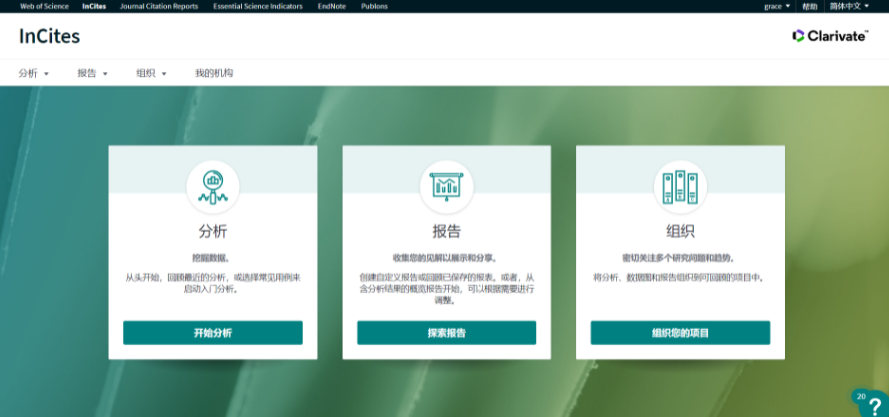The height and width of the screenshot is (417, 889).
Task: Expand the 报告 dropdown menu
Action: coord(92,73)
